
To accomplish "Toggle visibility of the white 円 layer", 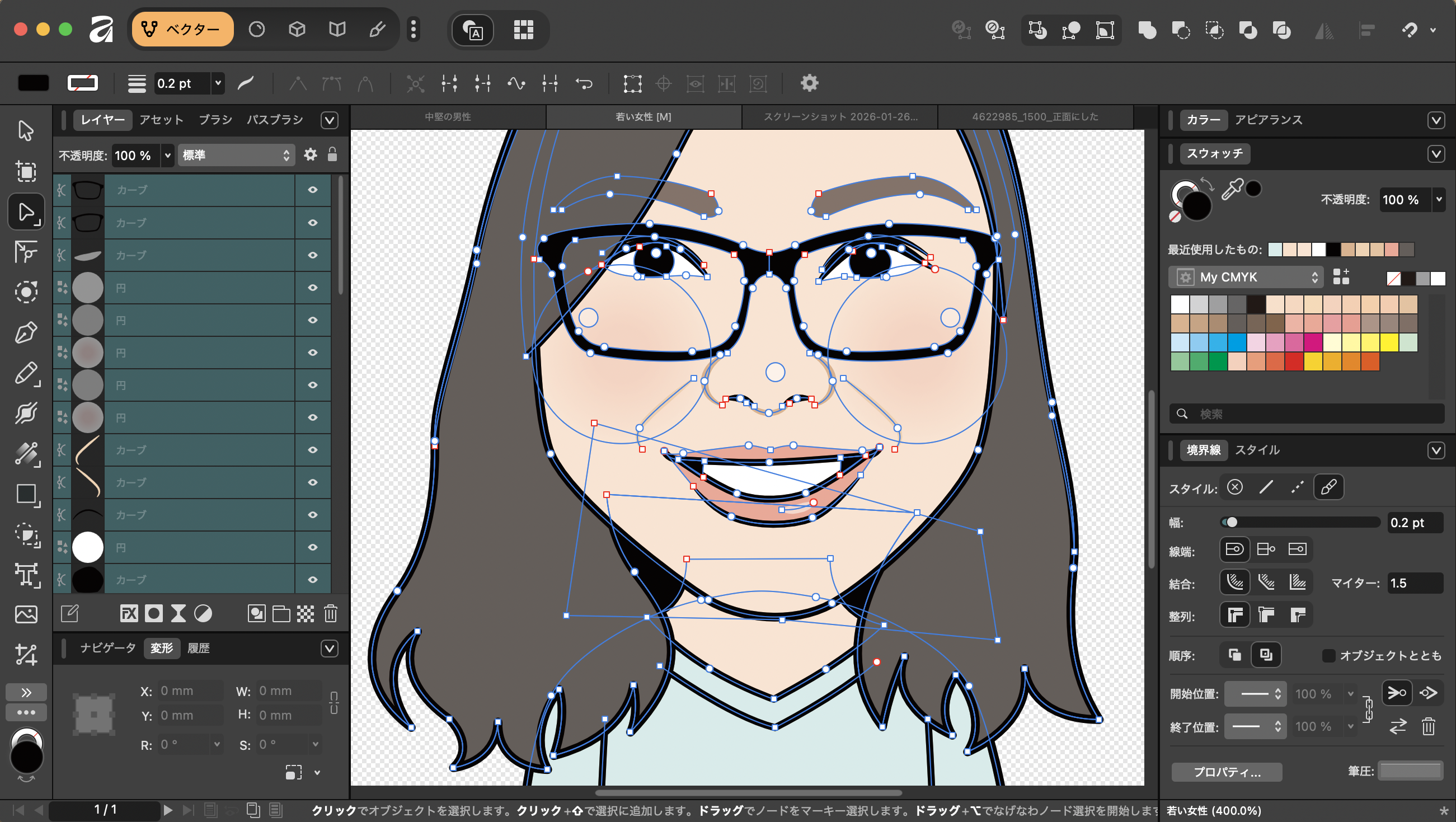I will [313, 547].
